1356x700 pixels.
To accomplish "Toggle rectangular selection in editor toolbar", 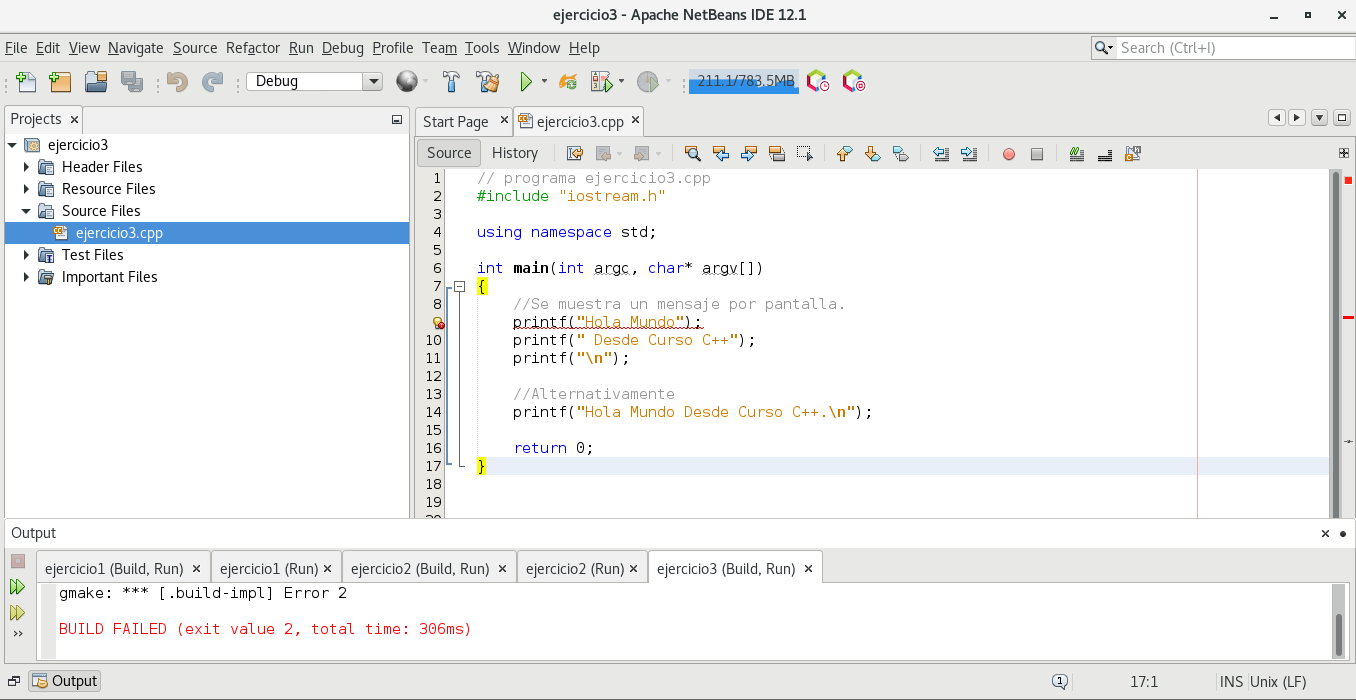I will pos(804,153).
